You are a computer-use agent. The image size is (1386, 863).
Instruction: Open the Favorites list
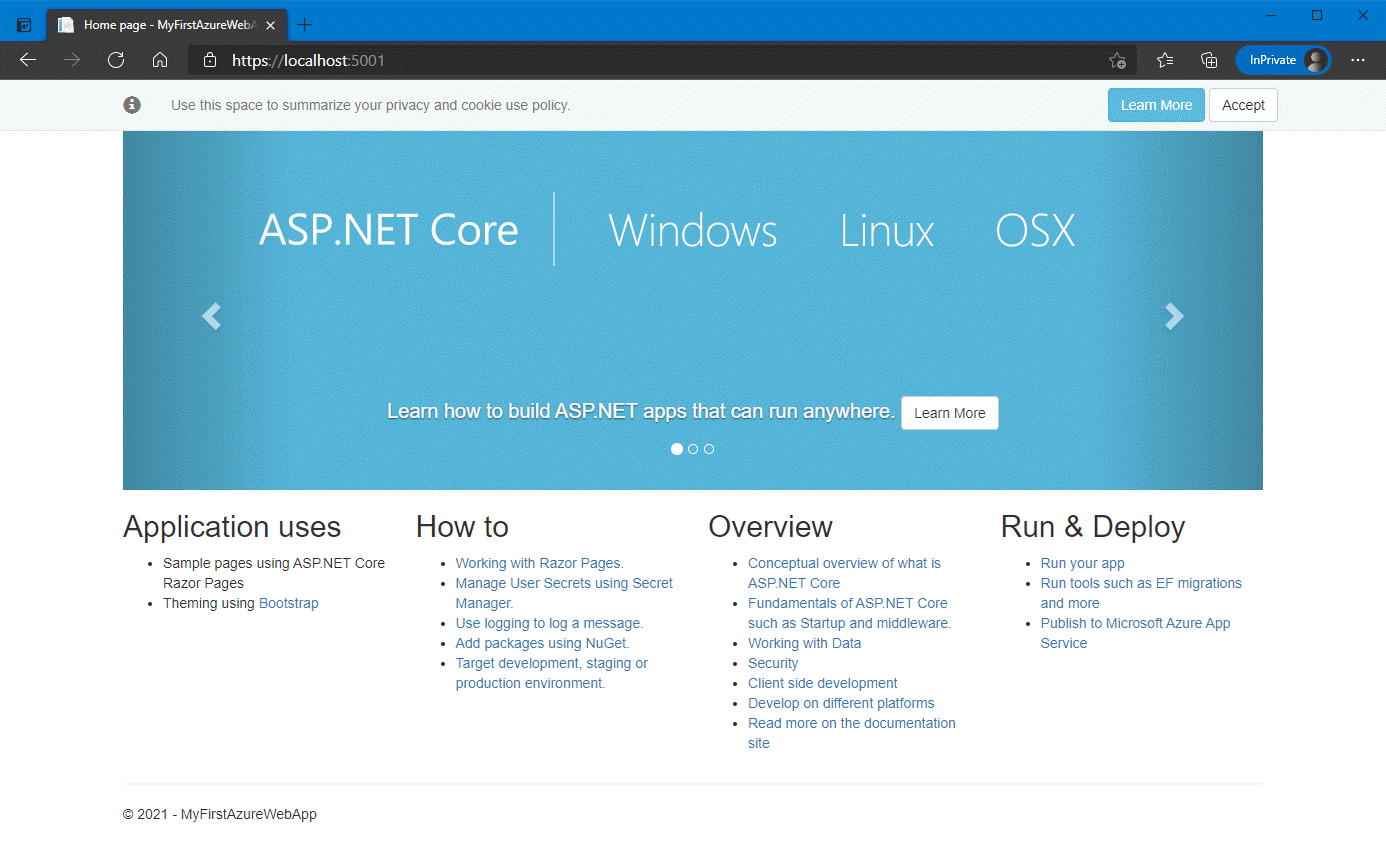point(1165,60)
